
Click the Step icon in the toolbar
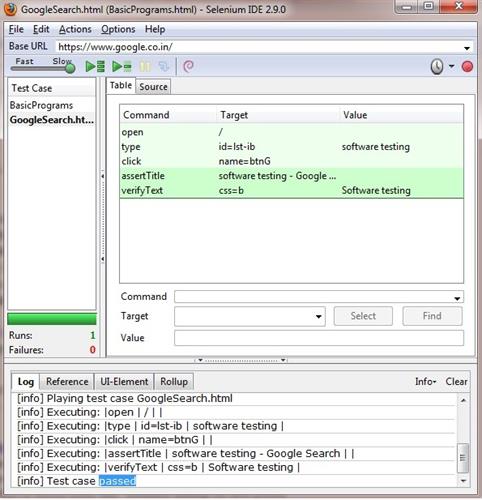click(164, 66)
